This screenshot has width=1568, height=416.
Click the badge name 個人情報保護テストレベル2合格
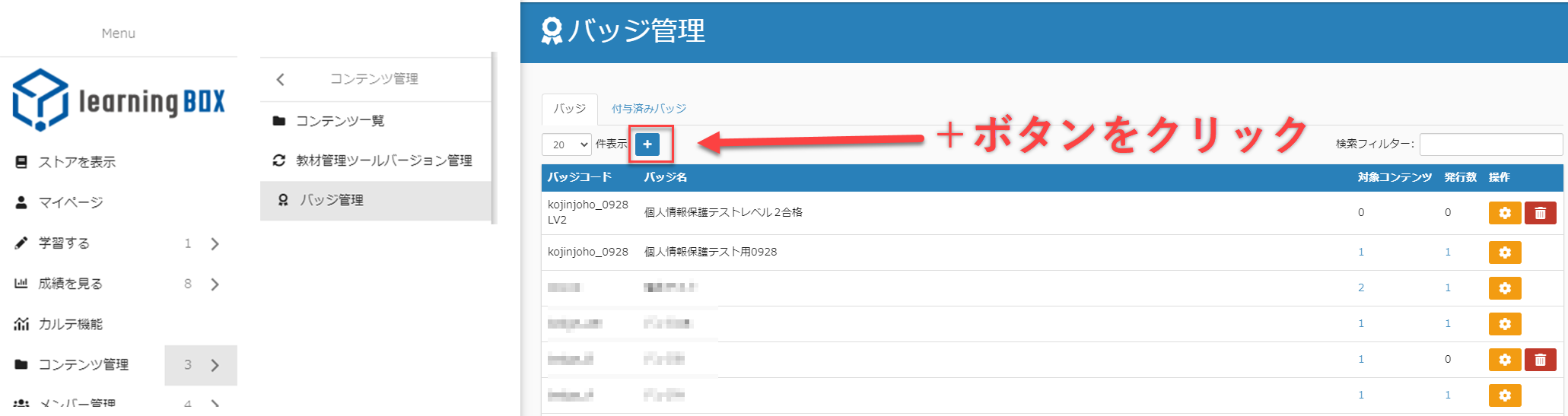pyautogui.click(x=724, y=212)
